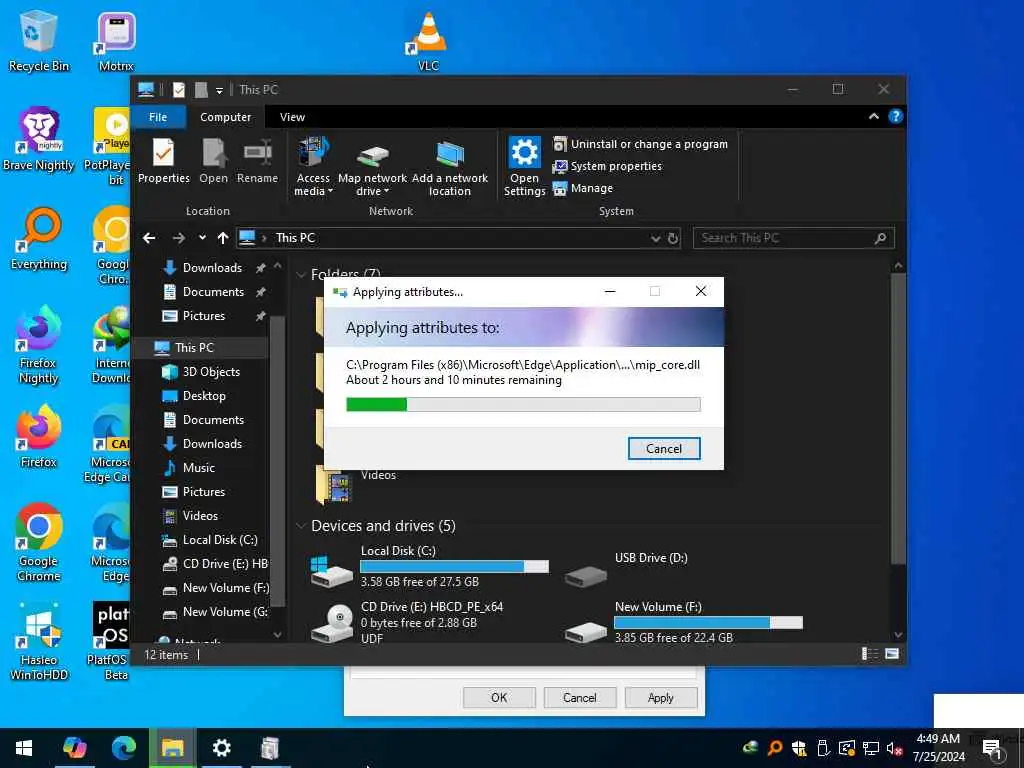
Task: Collapse the Folders group chevron
Action: click(301, 274)
